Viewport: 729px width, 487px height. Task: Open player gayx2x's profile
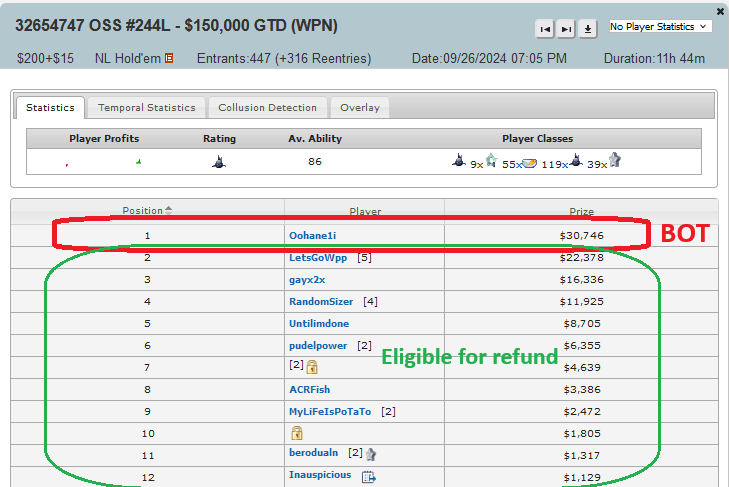307,280
